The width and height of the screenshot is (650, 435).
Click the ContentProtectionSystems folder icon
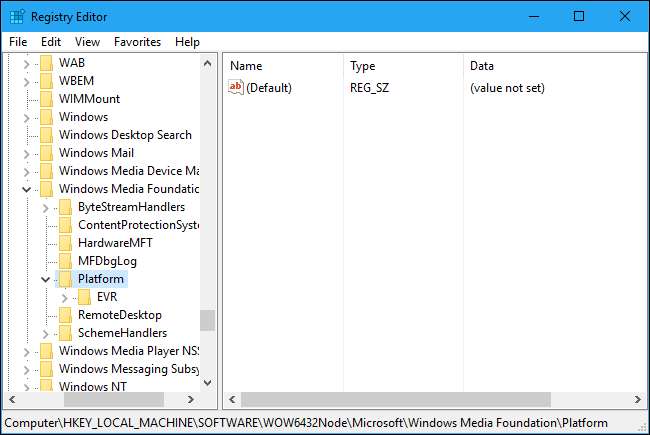click(65, 225)
